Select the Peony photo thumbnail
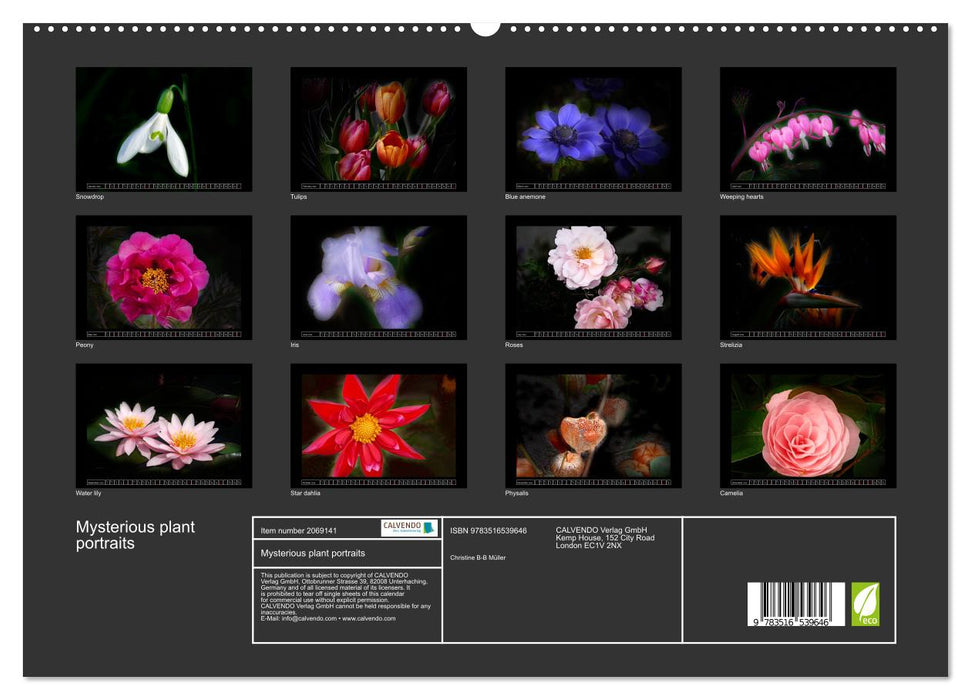 tap(163, 276)
